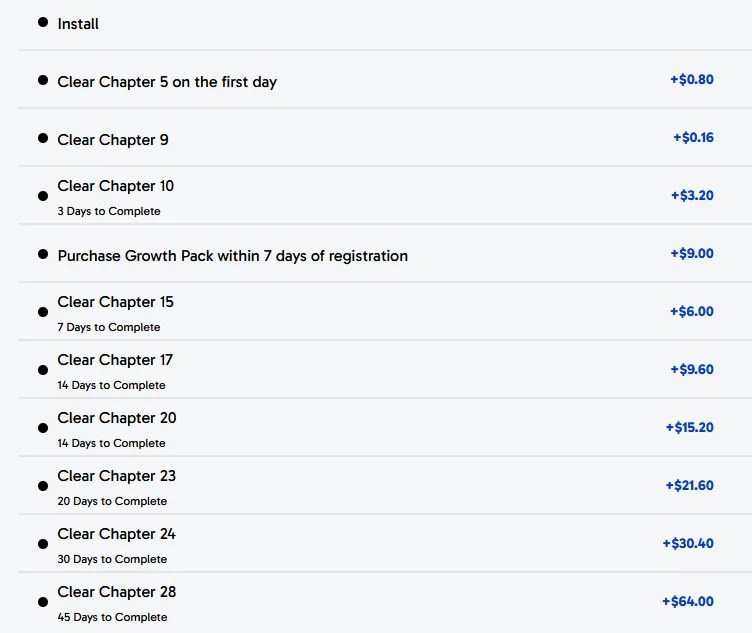Click the bullet beside Install

43,22
